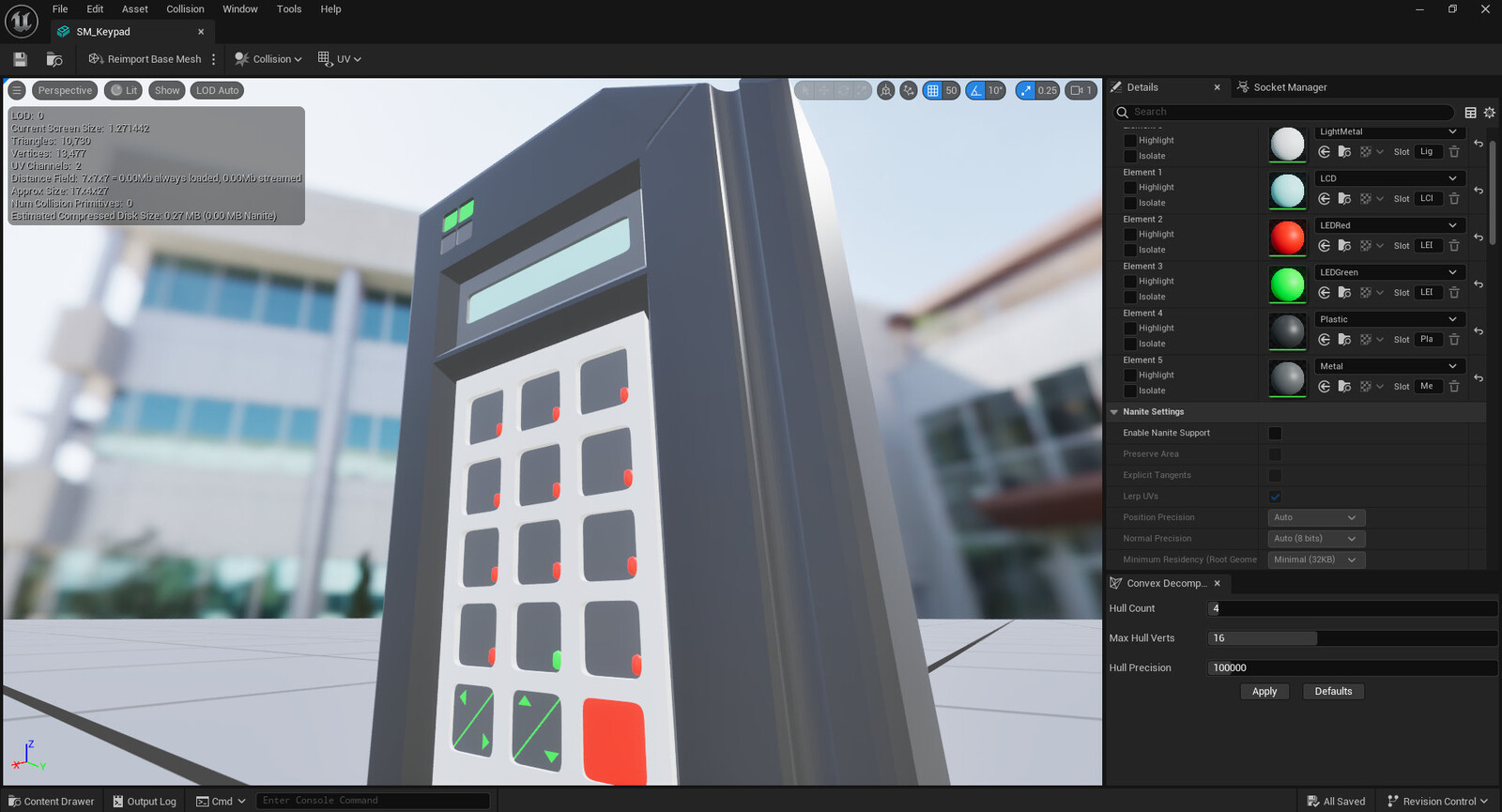Open the Collision menu in menu bar
1502x812 pixels.
point(185,9)
